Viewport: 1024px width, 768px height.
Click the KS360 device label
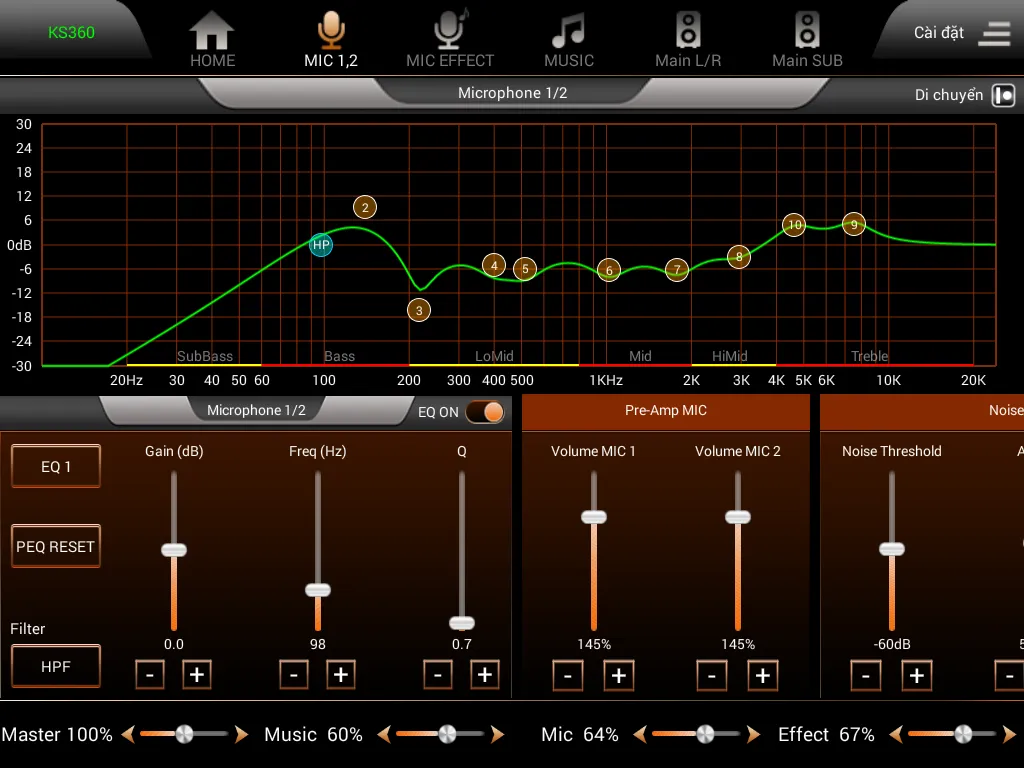coord(71,32)
